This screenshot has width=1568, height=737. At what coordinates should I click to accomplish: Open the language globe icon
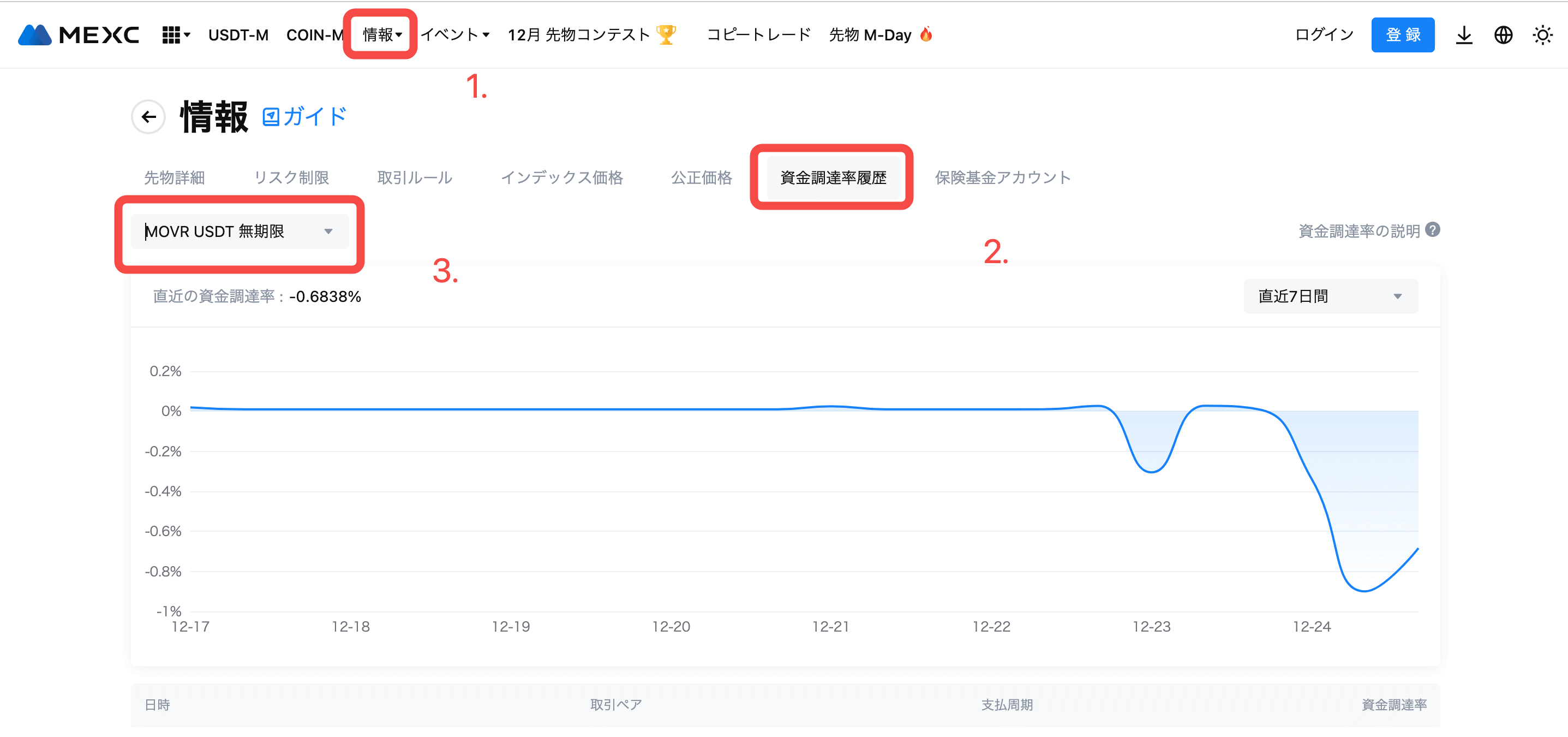pyautogui.click(x=1503, y=35)
